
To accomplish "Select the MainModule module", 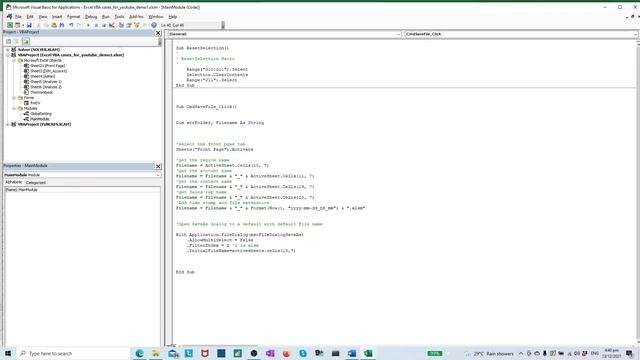I will (40, 119).
